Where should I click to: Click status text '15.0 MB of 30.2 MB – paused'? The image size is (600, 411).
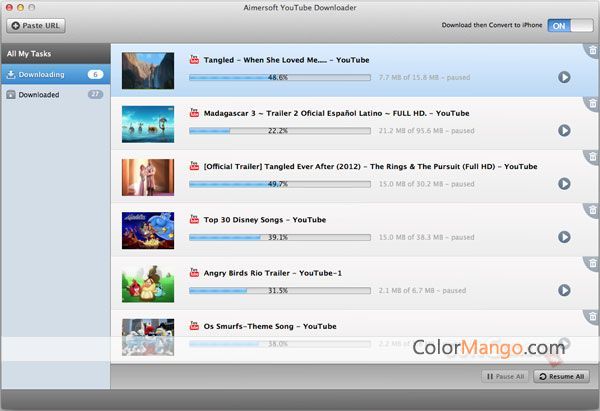[427, 184]
